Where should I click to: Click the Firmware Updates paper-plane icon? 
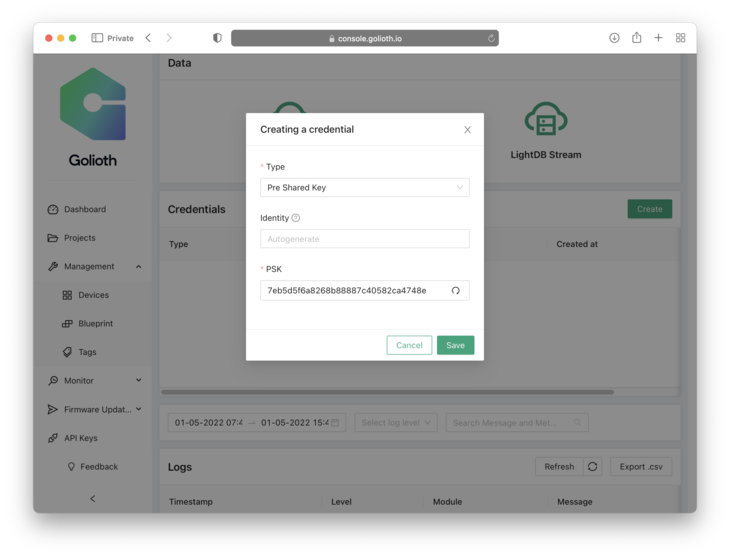[53, 409]
